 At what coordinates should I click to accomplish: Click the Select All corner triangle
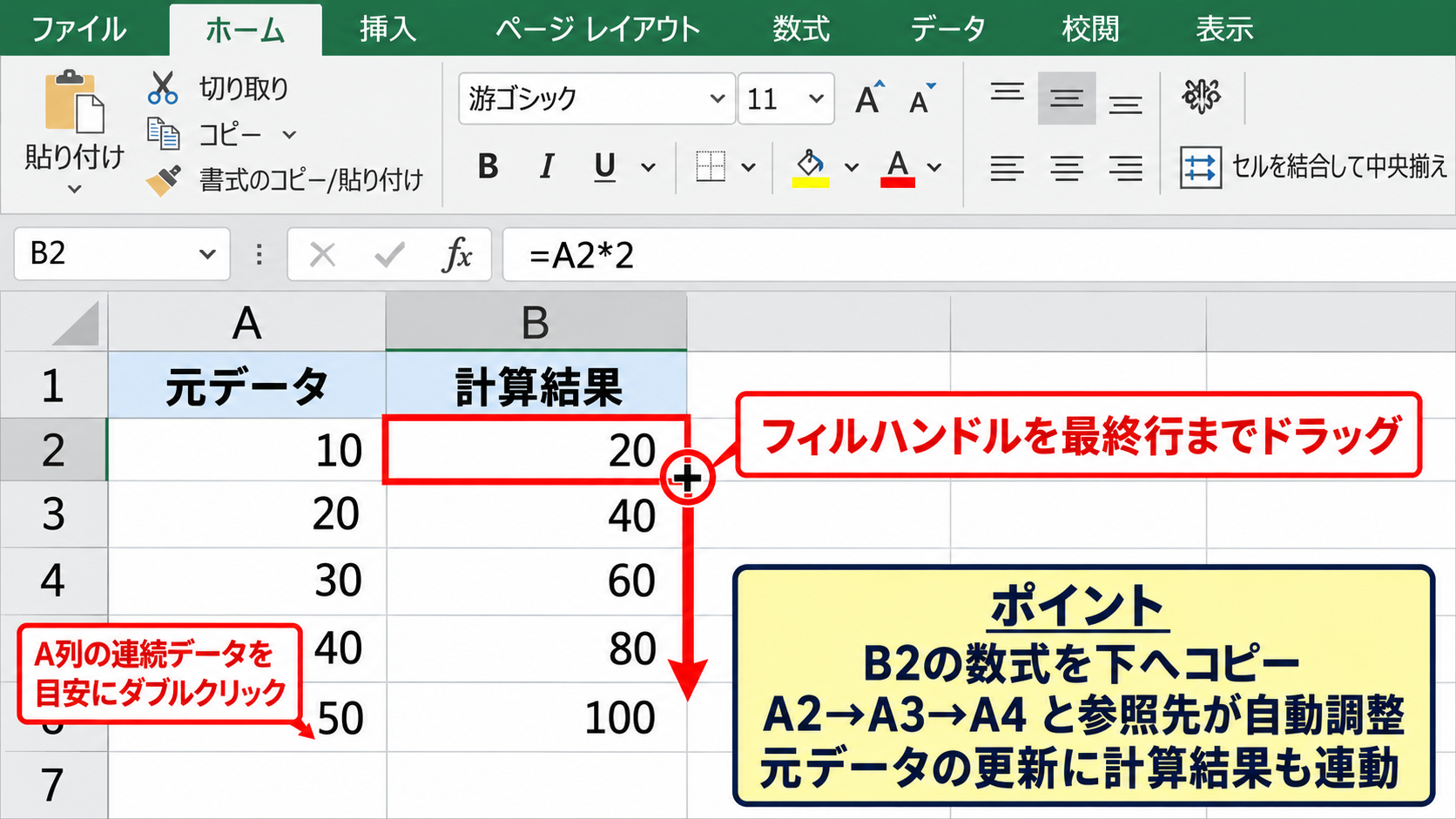click(75, 323)
